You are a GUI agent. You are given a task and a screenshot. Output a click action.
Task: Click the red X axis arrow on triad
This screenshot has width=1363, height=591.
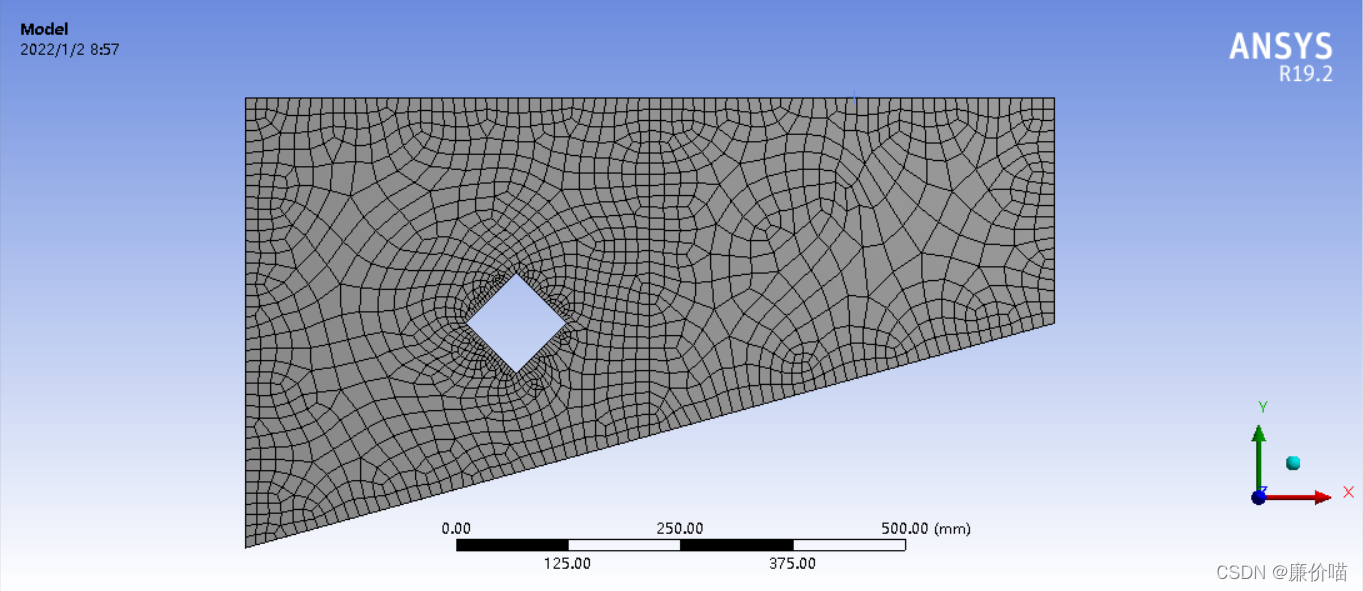[x=1300, y=497]
